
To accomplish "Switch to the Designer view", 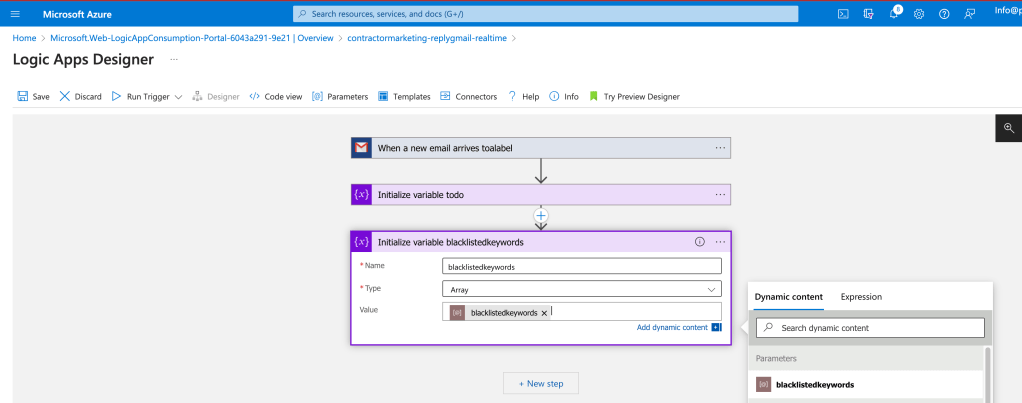I will tap(216, 97).
